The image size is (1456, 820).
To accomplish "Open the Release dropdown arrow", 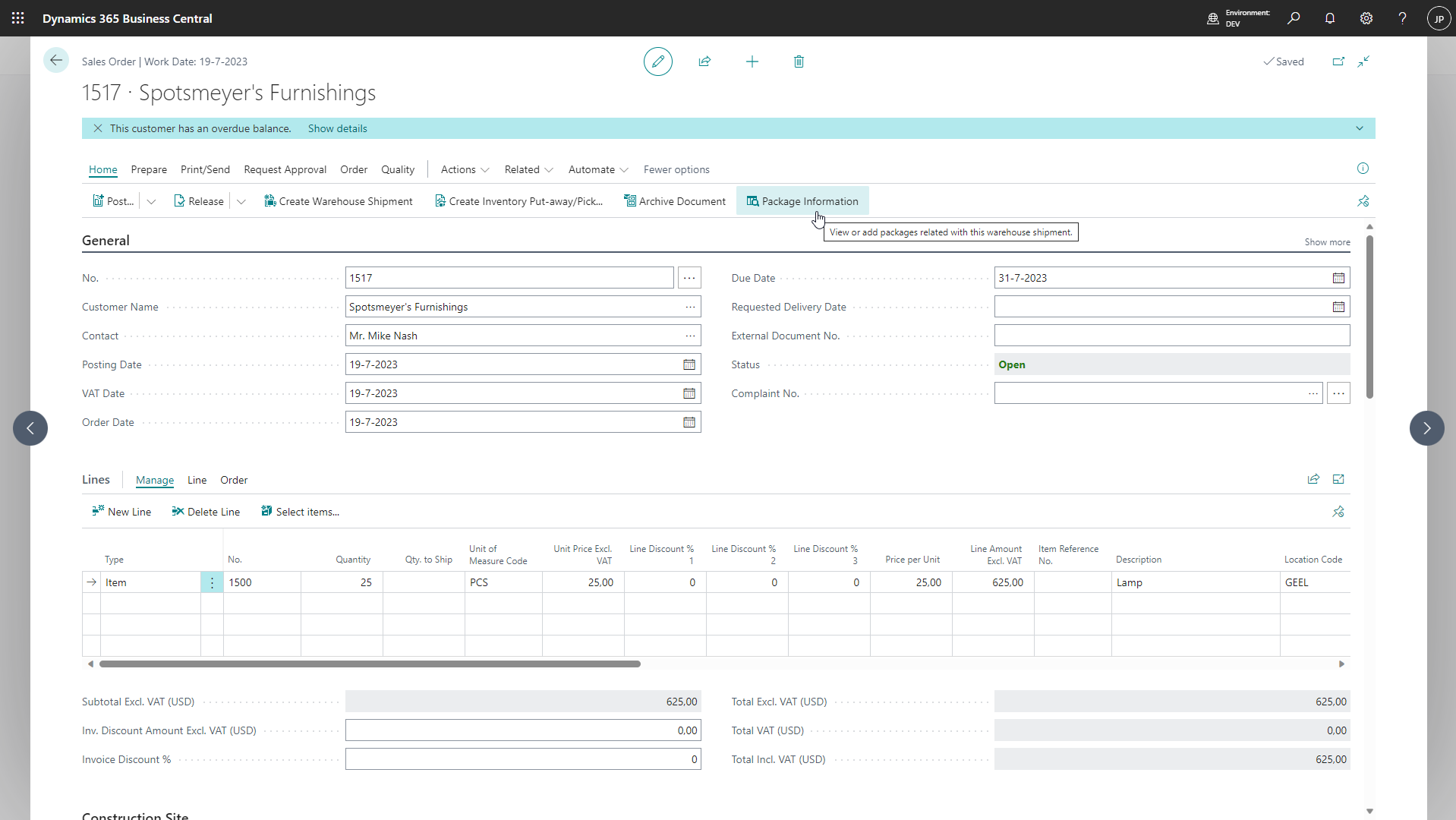I will (x=241, y=201).
